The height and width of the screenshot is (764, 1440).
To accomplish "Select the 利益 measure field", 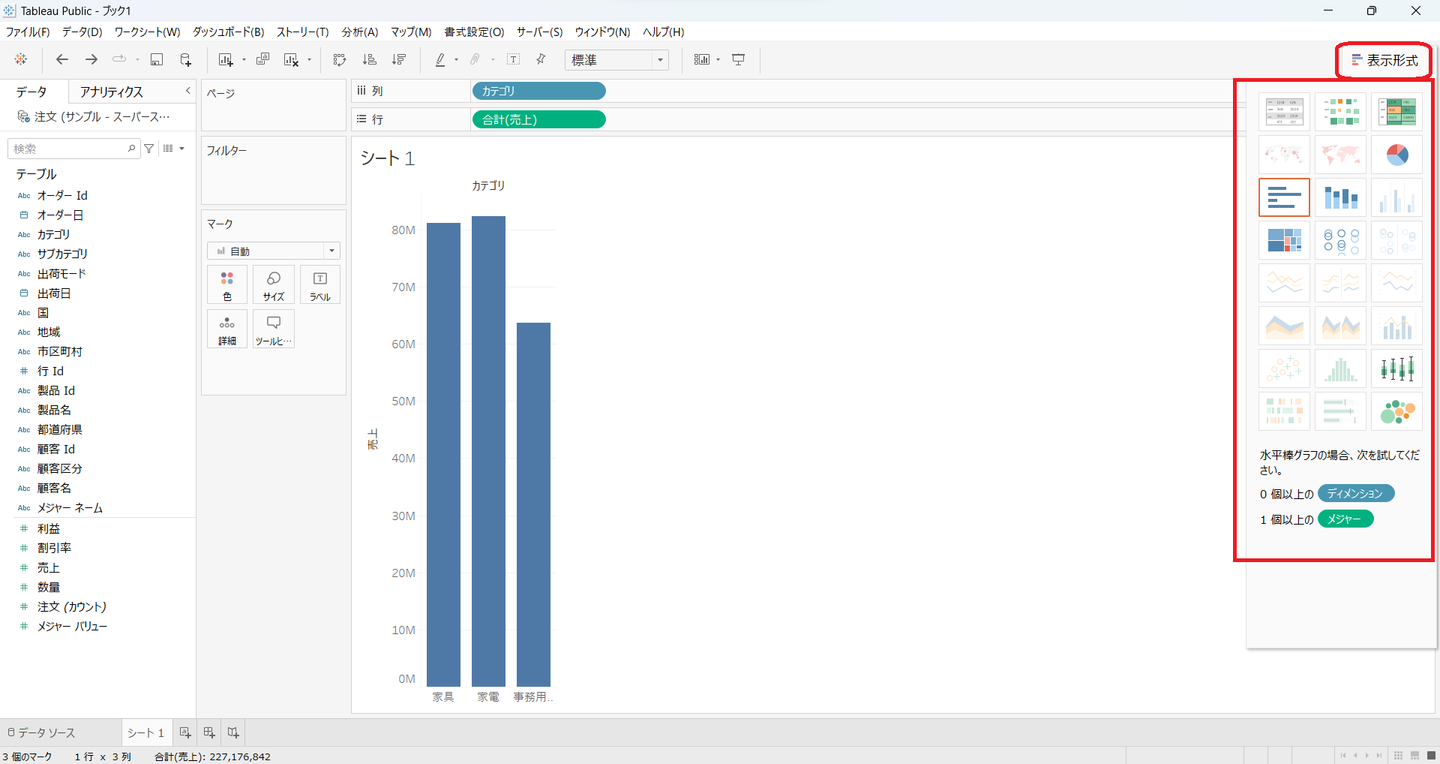I will pos(49,528).
